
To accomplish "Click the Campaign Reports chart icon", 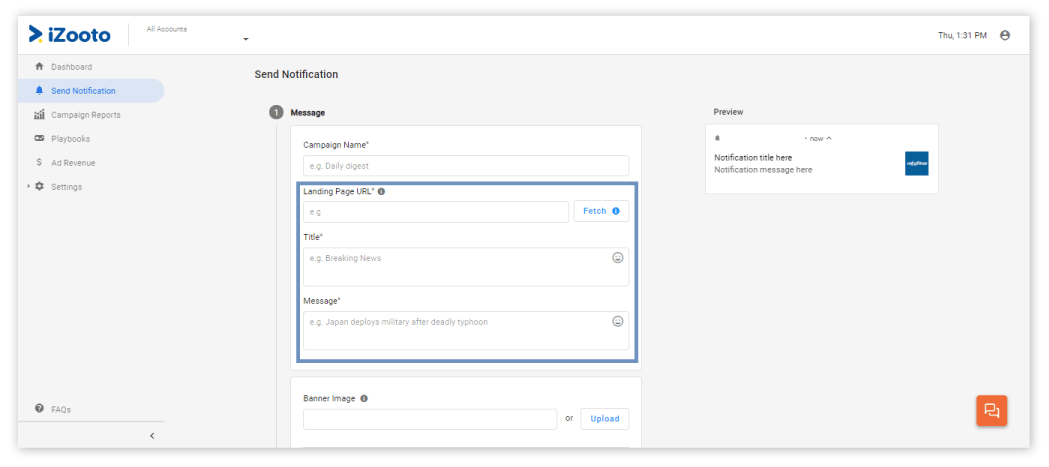I will tap(39, 114).
